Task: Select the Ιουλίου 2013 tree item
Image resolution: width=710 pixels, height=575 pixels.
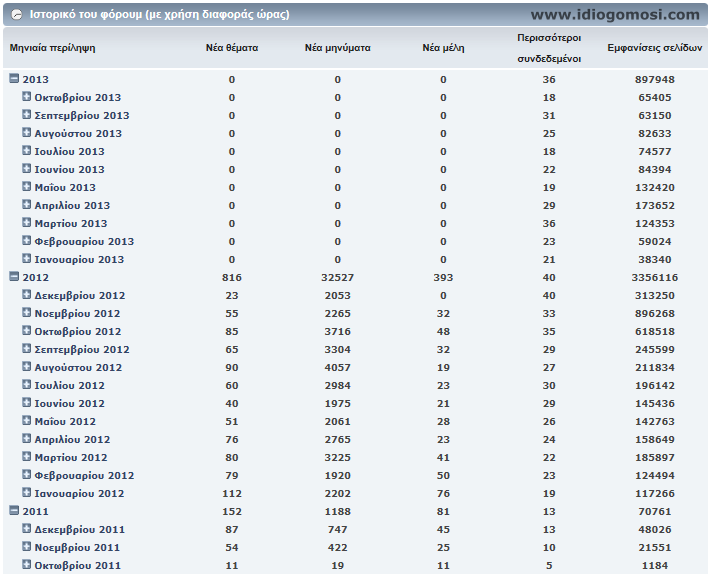Action: pos(70,151)
